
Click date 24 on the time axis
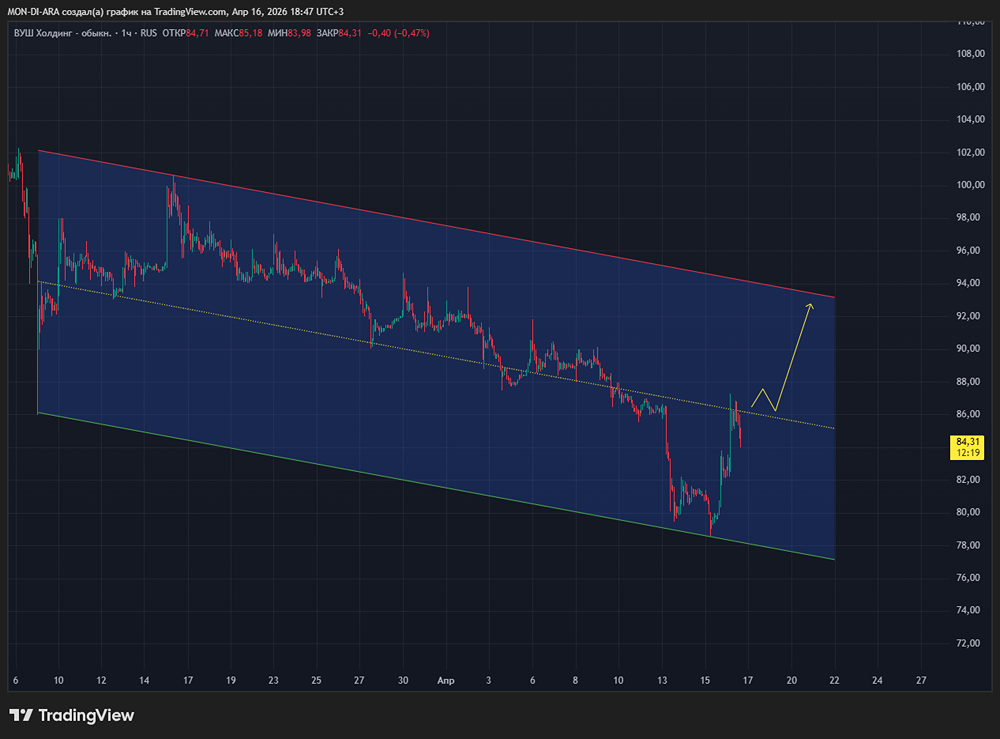click(878, 680)
